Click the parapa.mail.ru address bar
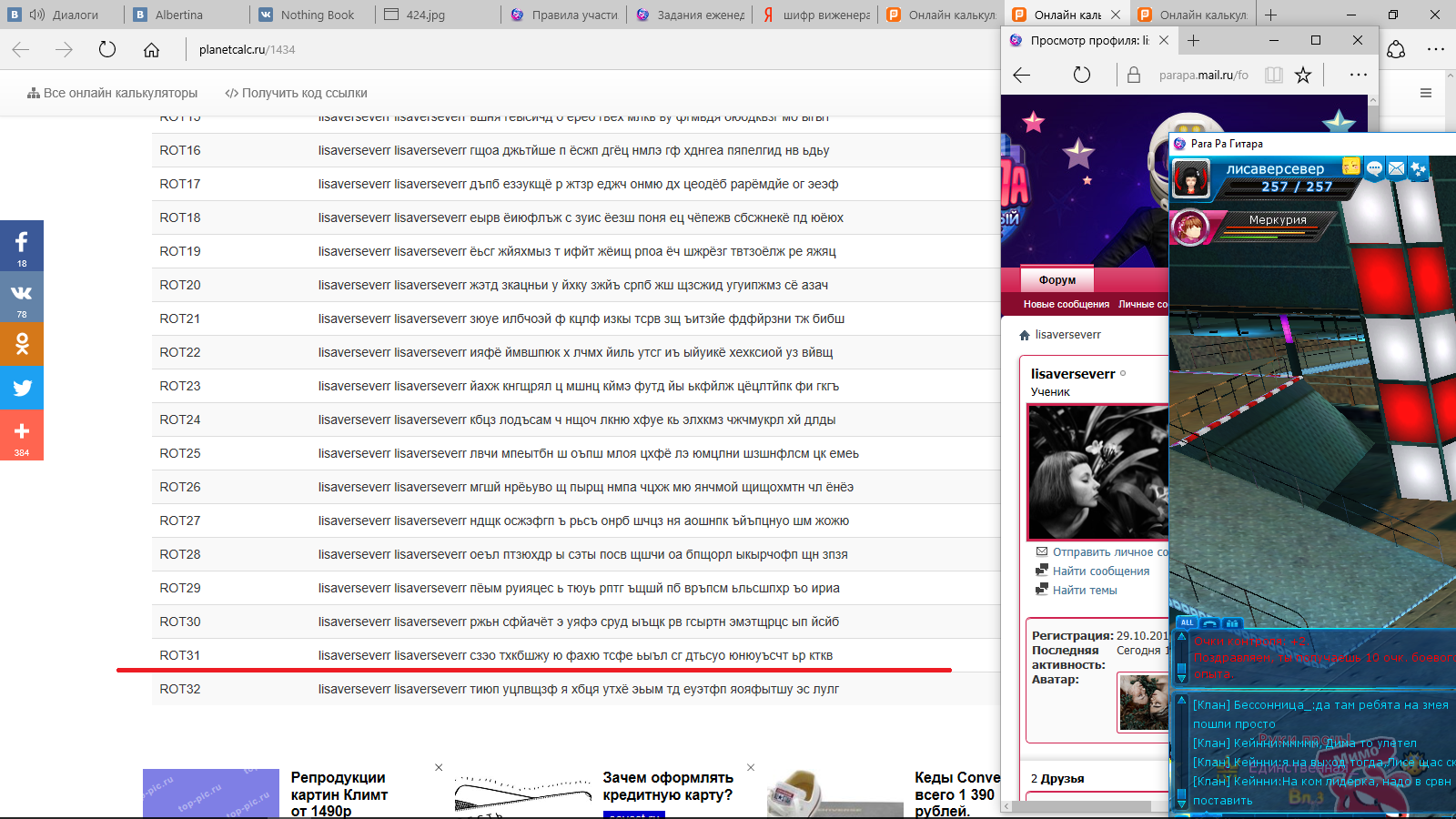 [1203, 75]
